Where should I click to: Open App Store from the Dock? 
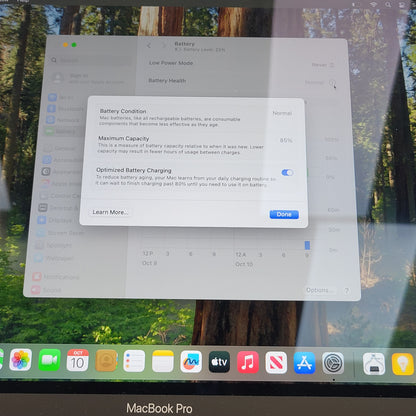304,363
